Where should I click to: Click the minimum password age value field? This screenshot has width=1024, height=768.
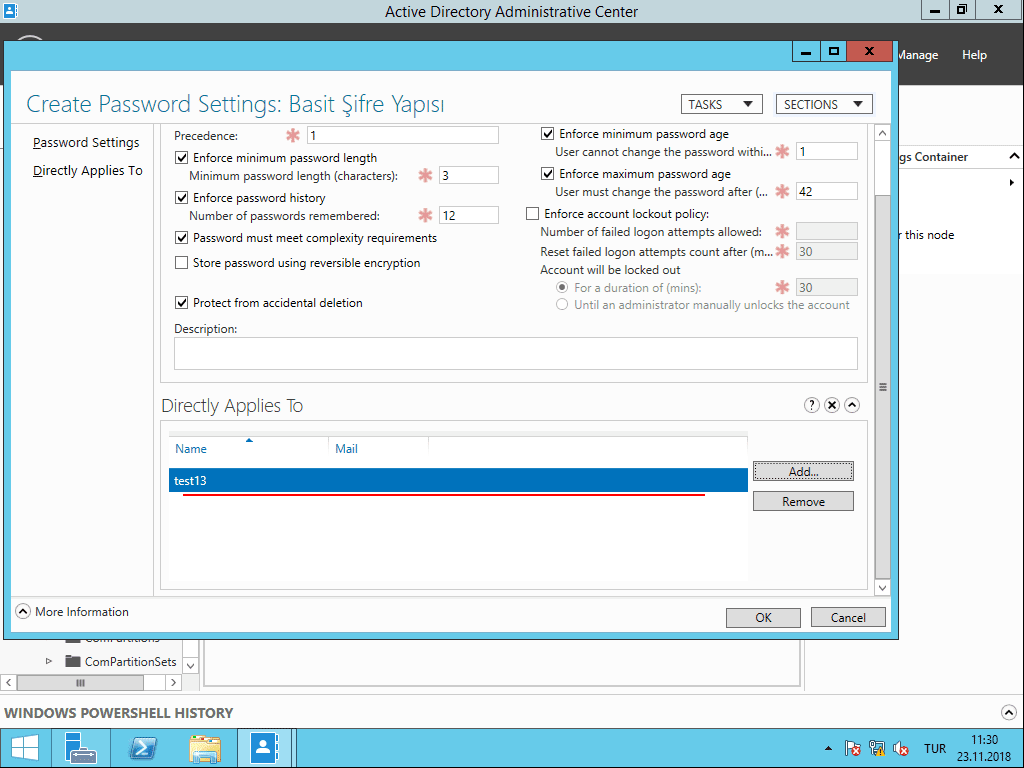(826, 152)
